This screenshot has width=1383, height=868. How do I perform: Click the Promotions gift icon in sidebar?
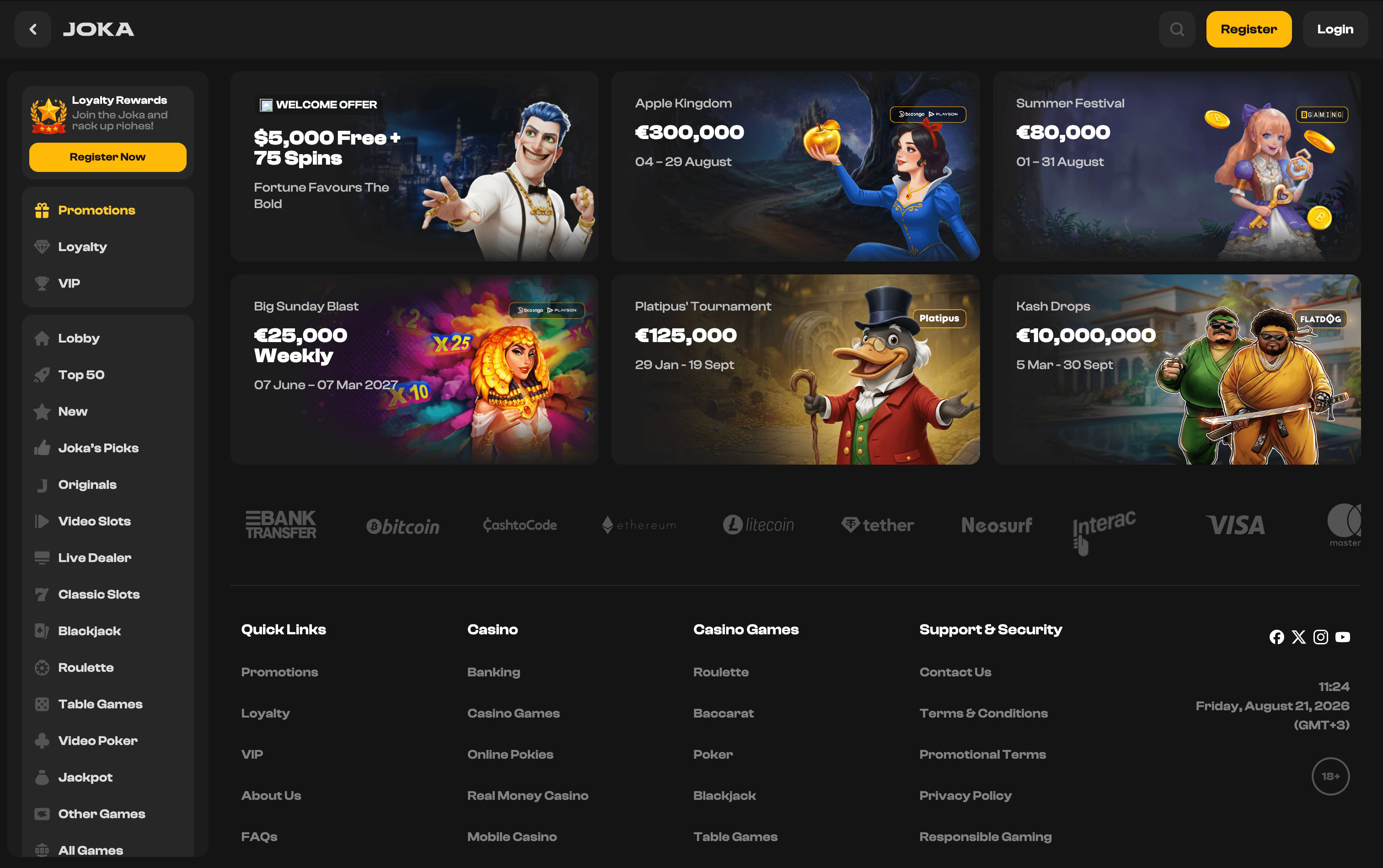(42, 211)
